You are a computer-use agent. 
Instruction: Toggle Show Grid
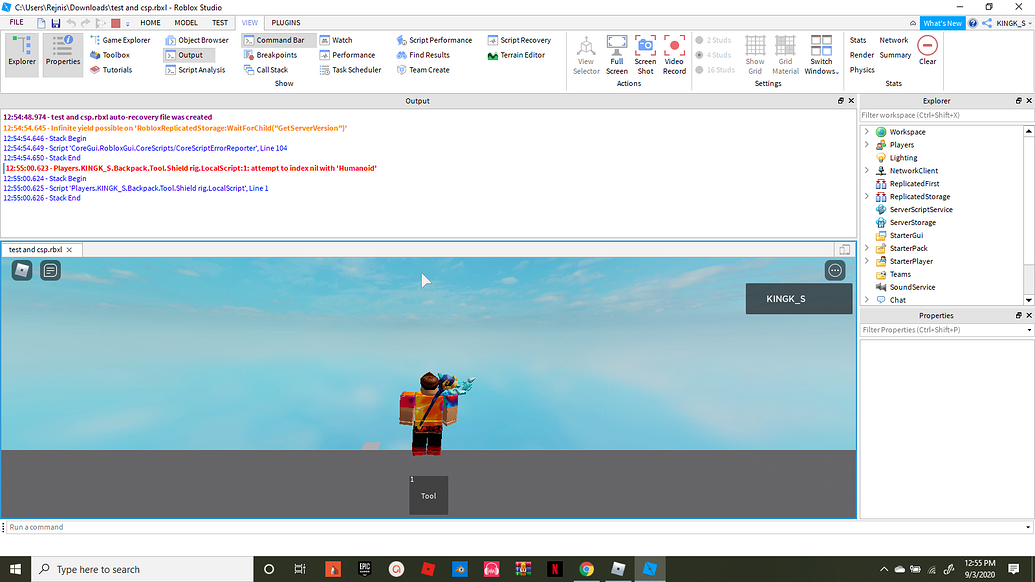(x=755, y=55)
